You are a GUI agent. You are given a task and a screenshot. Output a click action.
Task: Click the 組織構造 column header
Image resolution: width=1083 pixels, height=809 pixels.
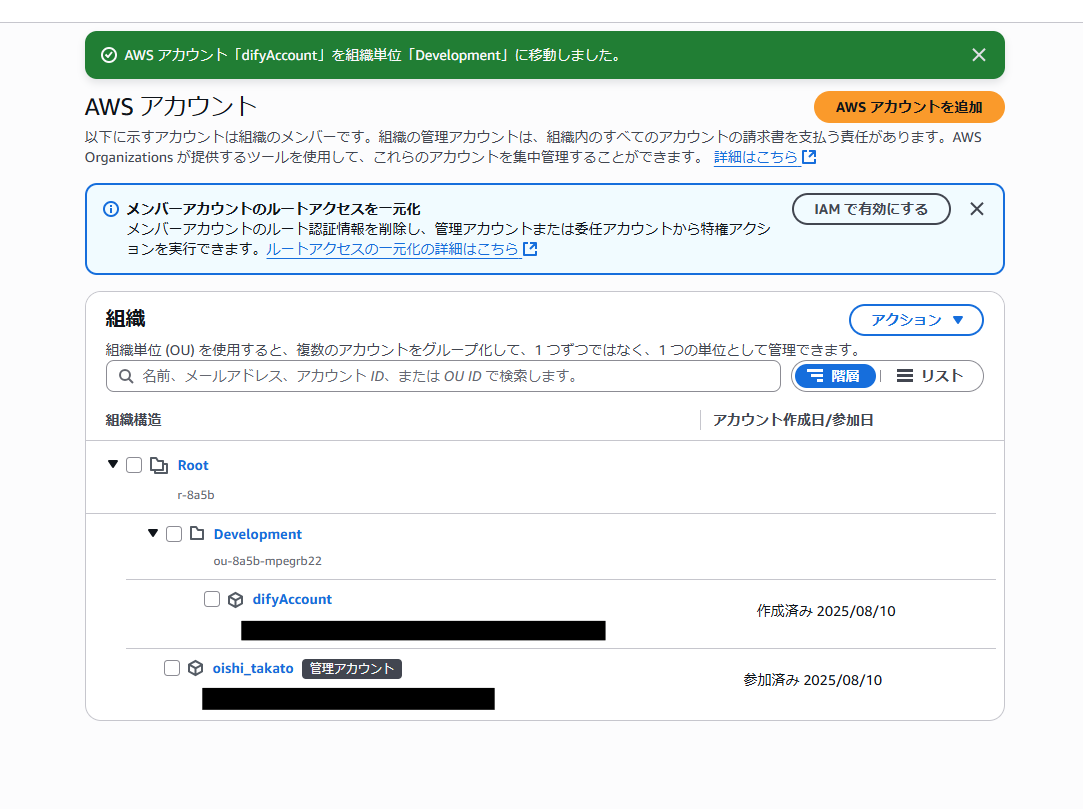133,419
